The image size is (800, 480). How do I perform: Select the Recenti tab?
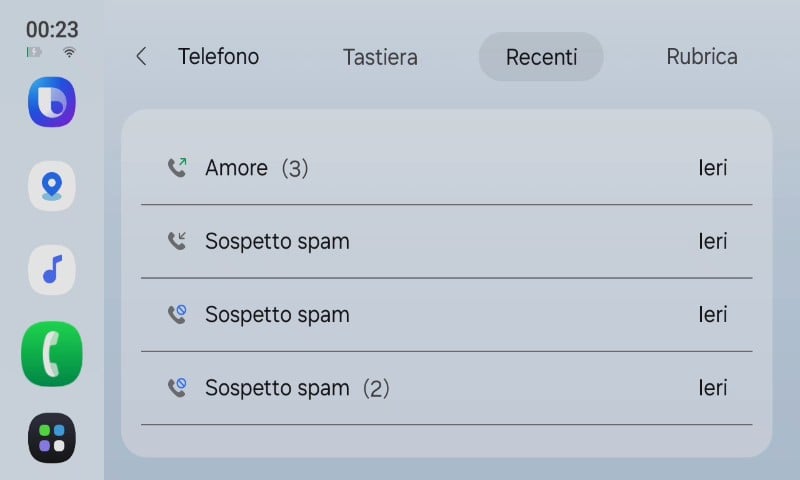click(541, 57)
